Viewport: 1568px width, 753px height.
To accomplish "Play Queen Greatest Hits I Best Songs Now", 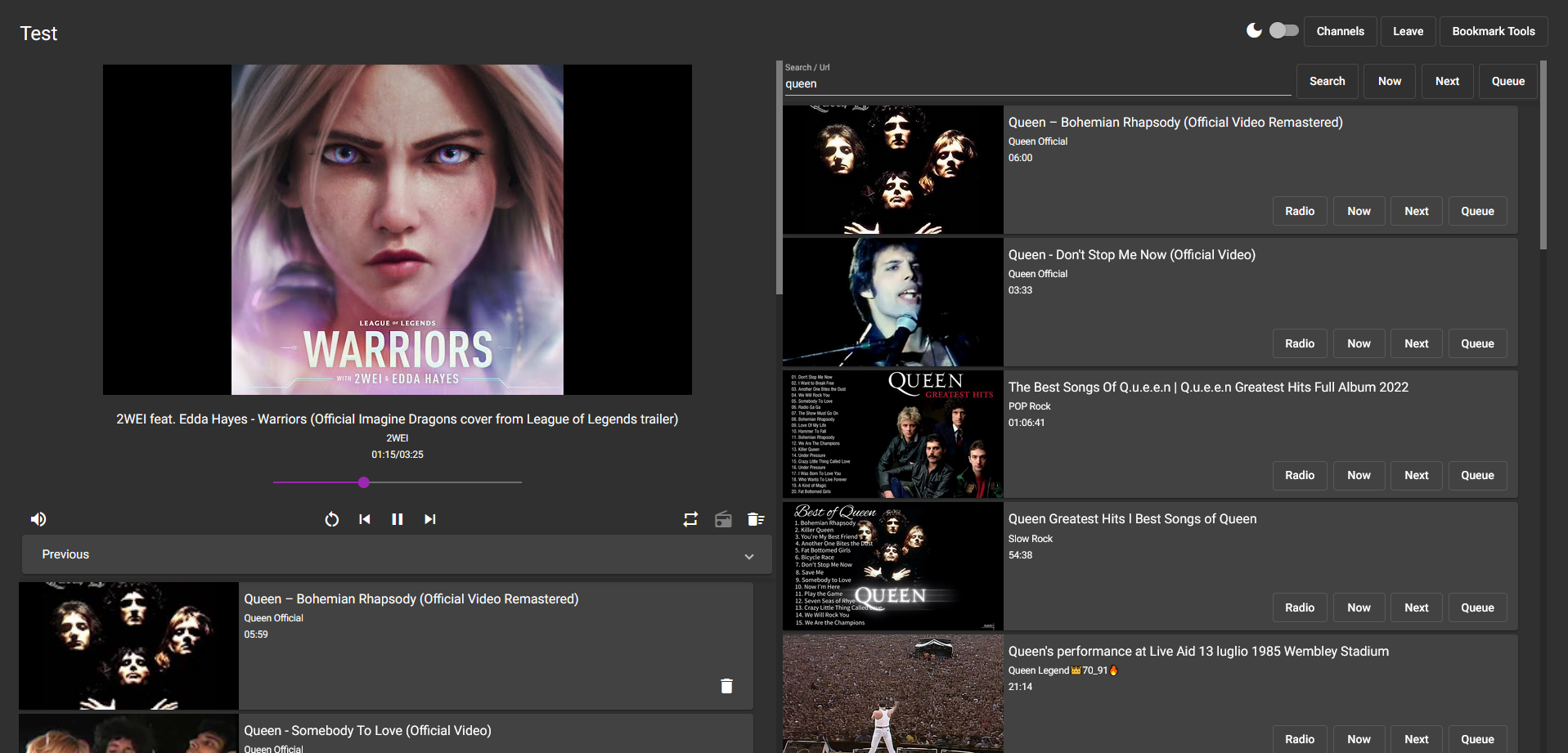I will tap(1359, 607).
